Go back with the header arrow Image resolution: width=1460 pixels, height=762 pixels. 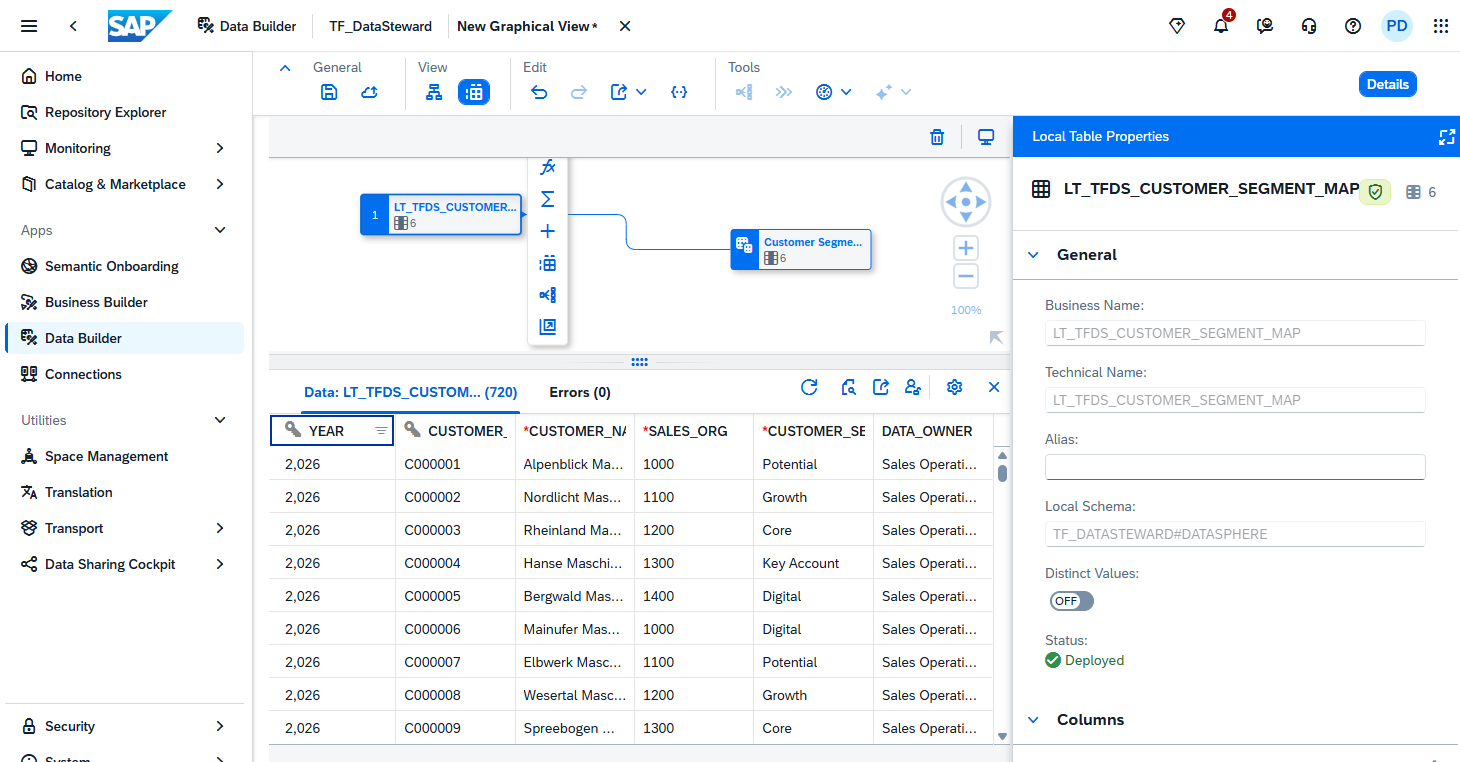(x=73, y=26)
